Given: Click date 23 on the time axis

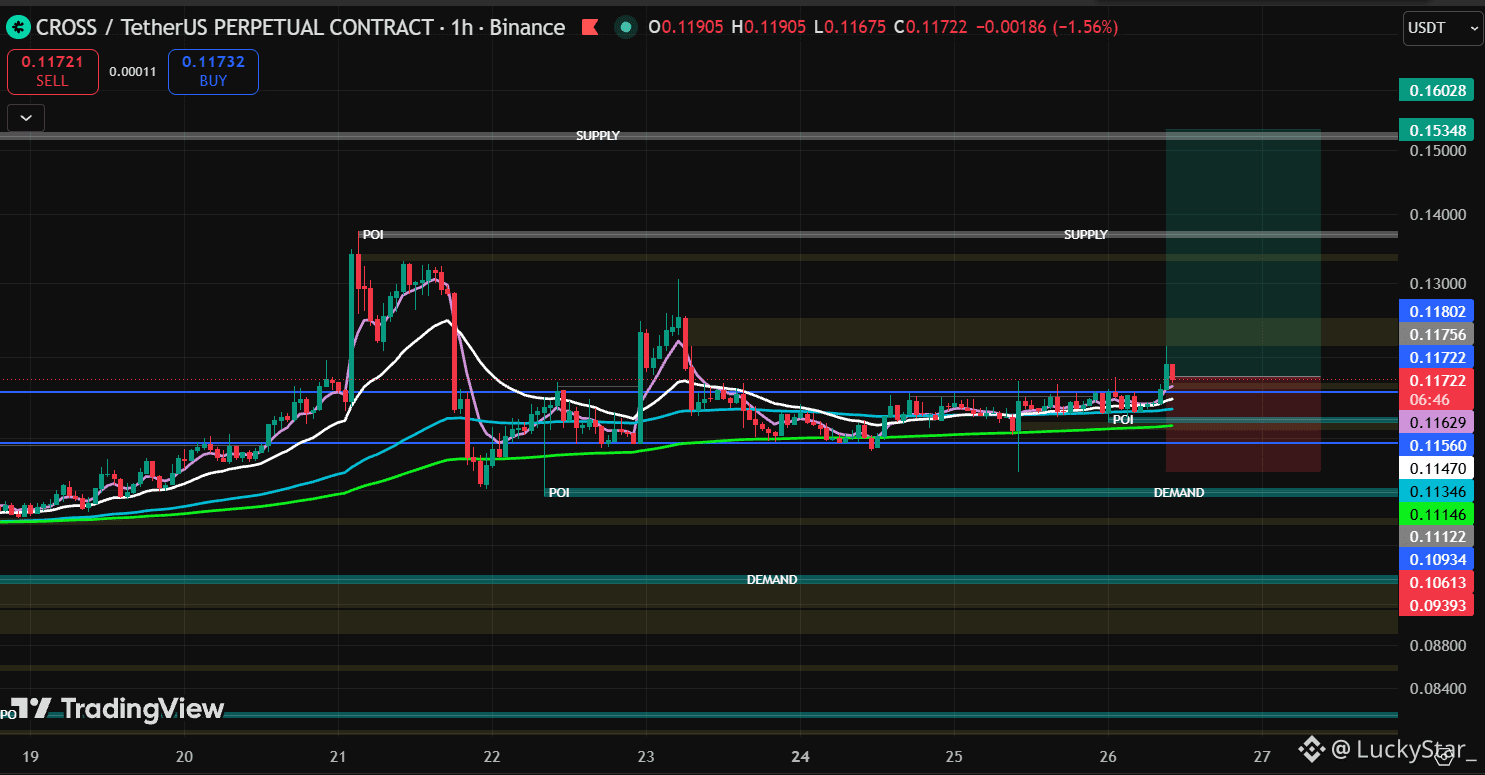Looking at the screenshot, I should (646, 755).
